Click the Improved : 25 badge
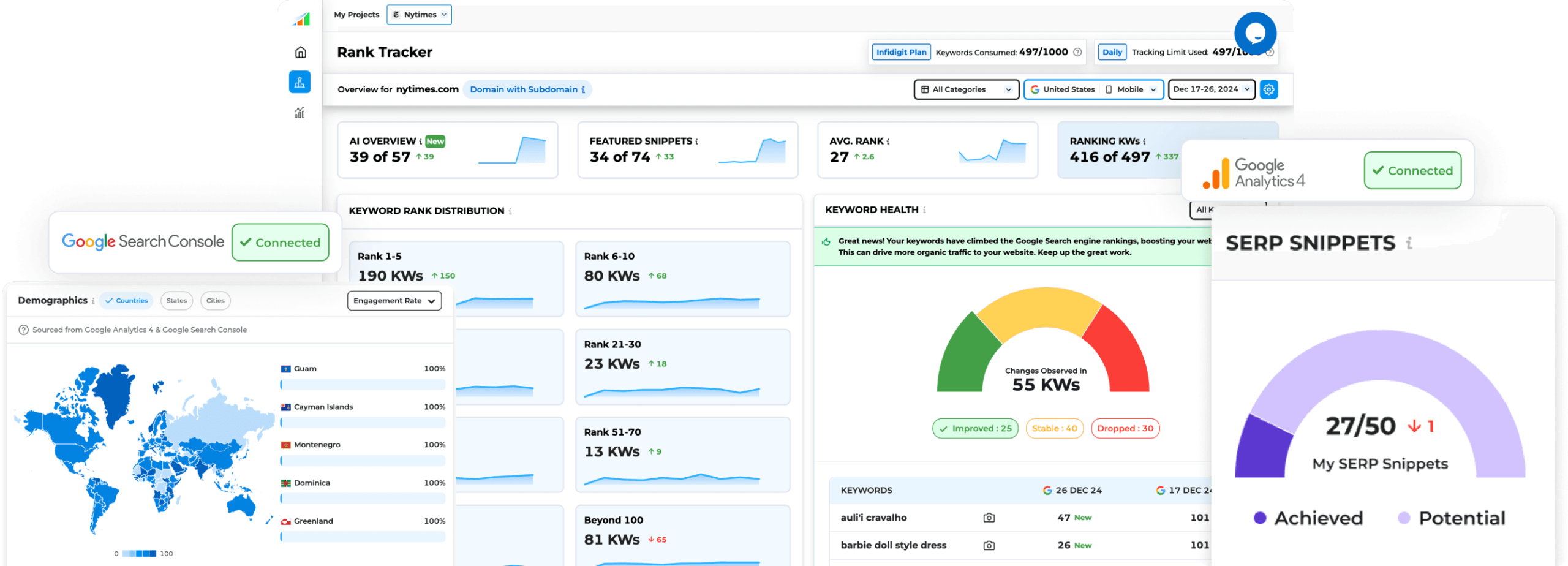The width and height of the screenshot is (1568, 566). (975, 429)
